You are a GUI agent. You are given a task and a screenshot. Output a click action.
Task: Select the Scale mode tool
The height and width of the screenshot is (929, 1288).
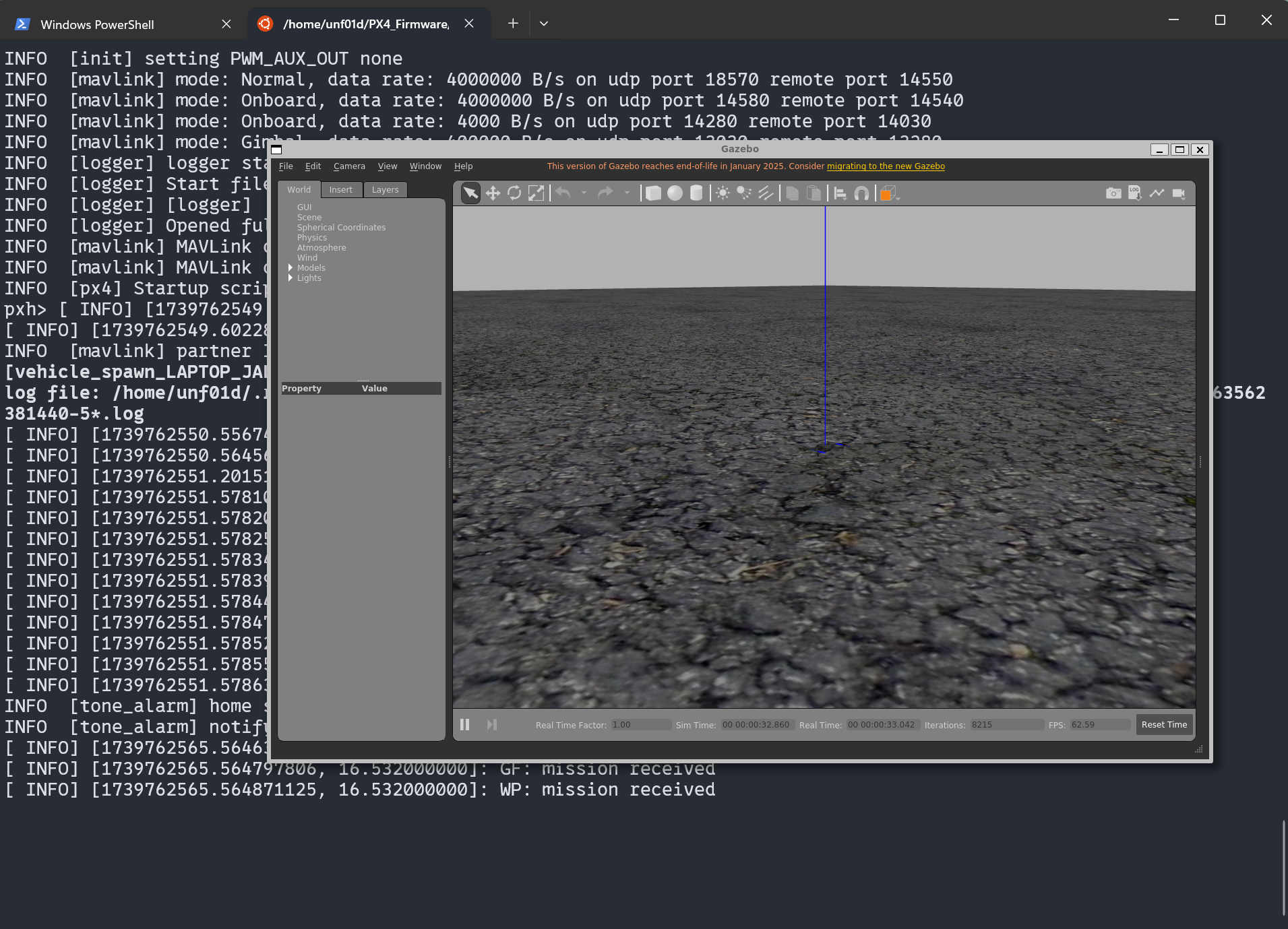pyautogui.click(x=536, y=193)
